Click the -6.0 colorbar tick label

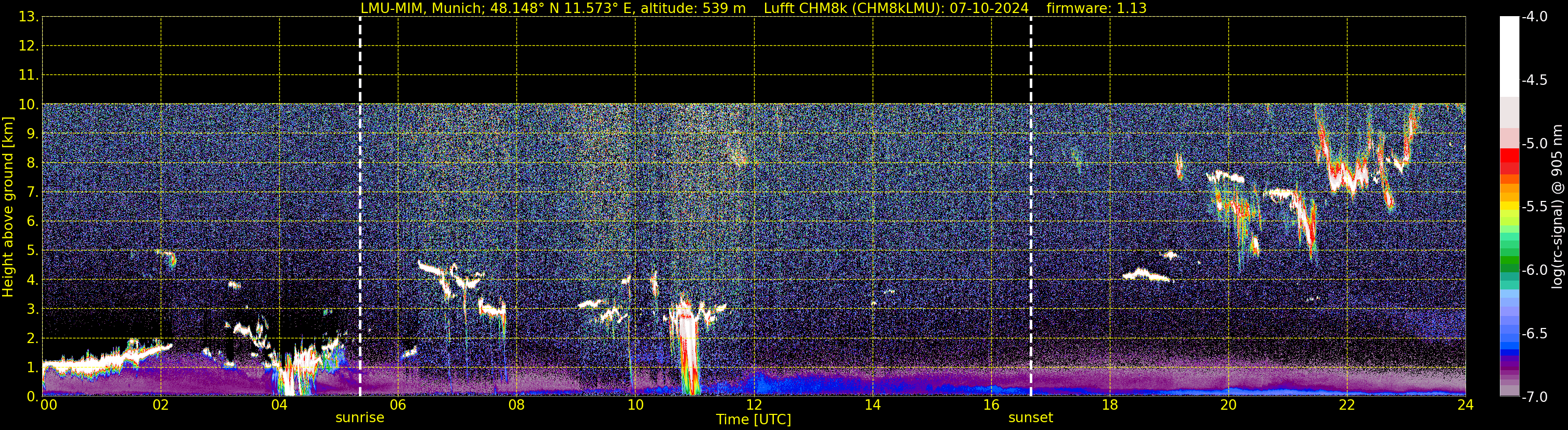click(1534, 270)
